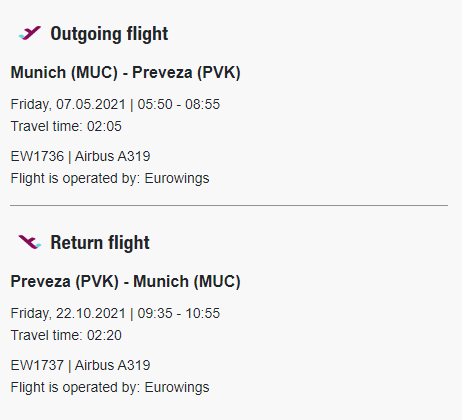Screen dimensions: 462x420
Task: Click the outgoing Airbus A319 aircraft label
Action: [x=113, y=156]
